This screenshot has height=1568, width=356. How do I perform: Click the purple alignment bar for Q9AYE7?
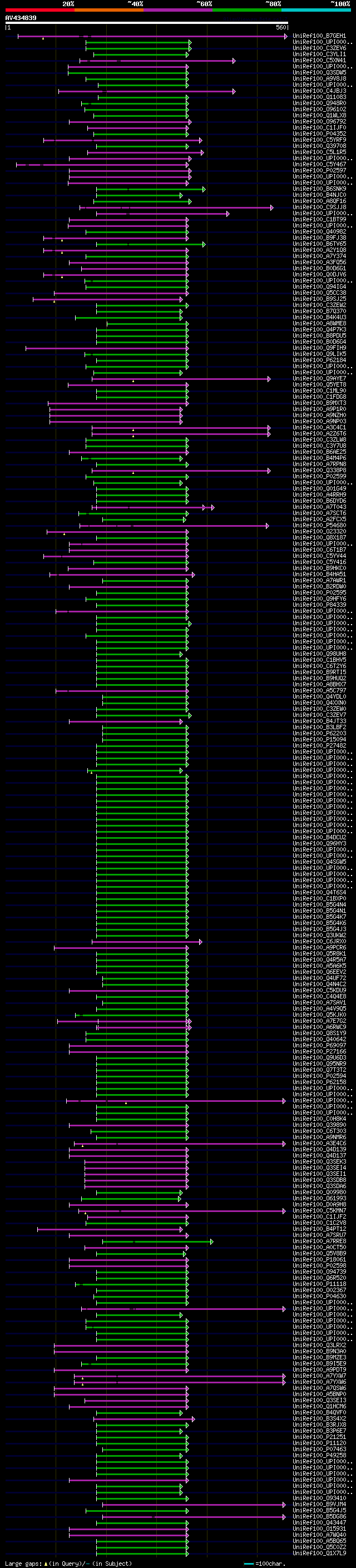click(x=181, y=379)
